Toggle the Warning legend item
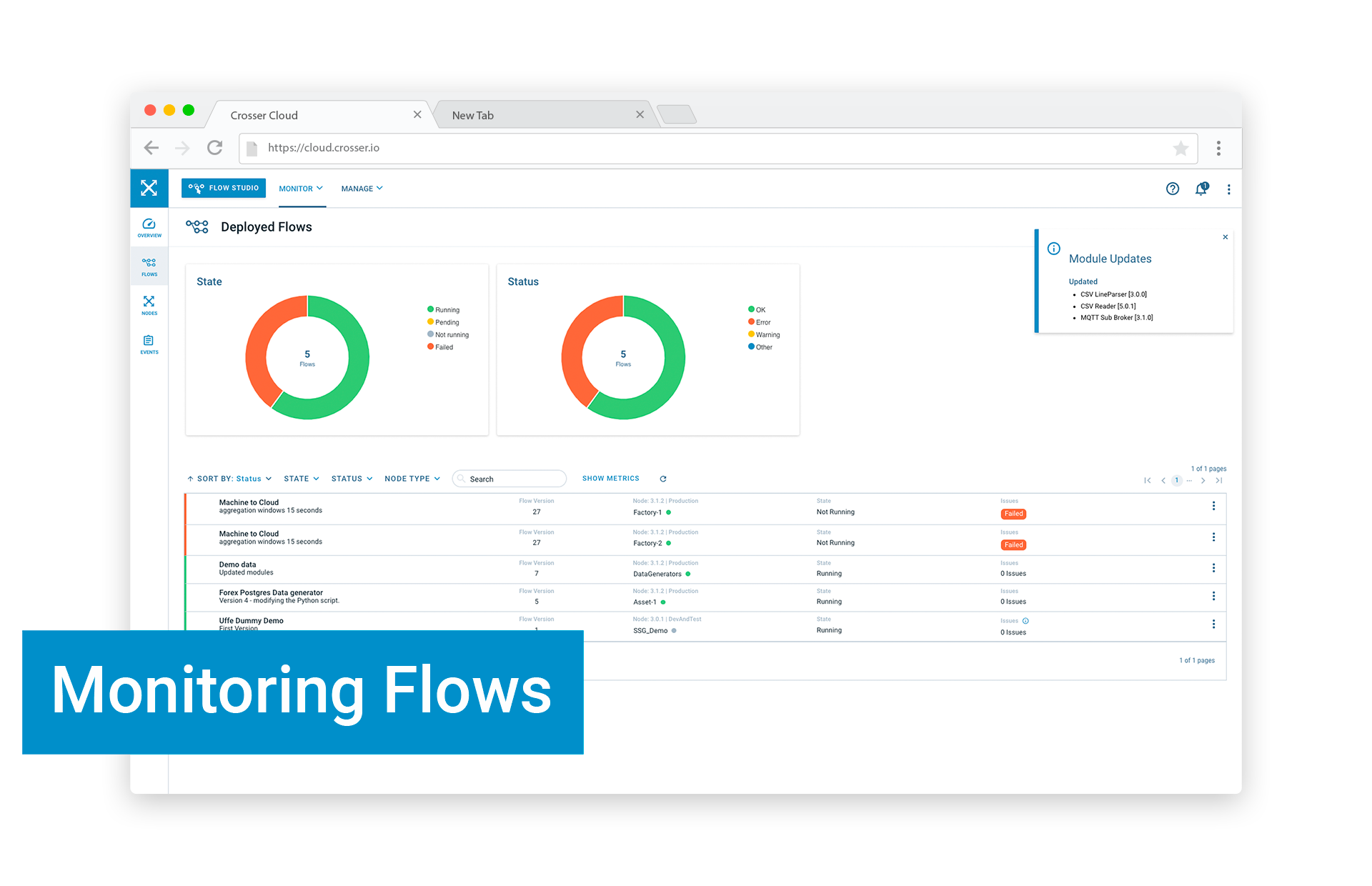This screenshot has width=1372, height=886. coord(764,334)
